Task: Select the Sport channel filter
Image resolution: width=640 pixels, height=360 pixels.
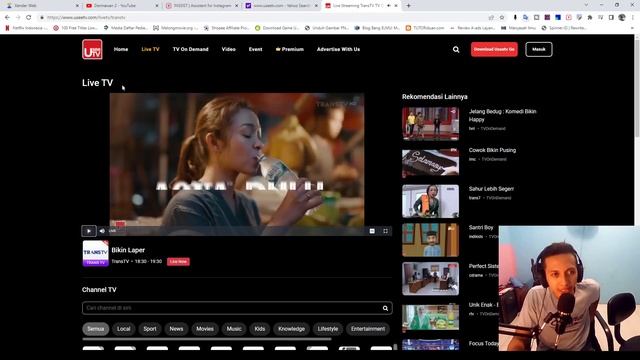Action: pyautogui.click(x=150, y=329)
